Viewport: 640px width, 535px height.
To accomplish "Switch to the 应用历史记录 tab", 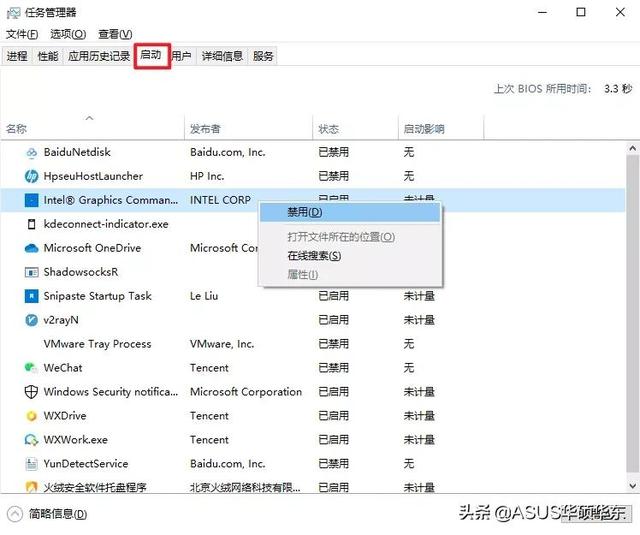I will 99,56.
